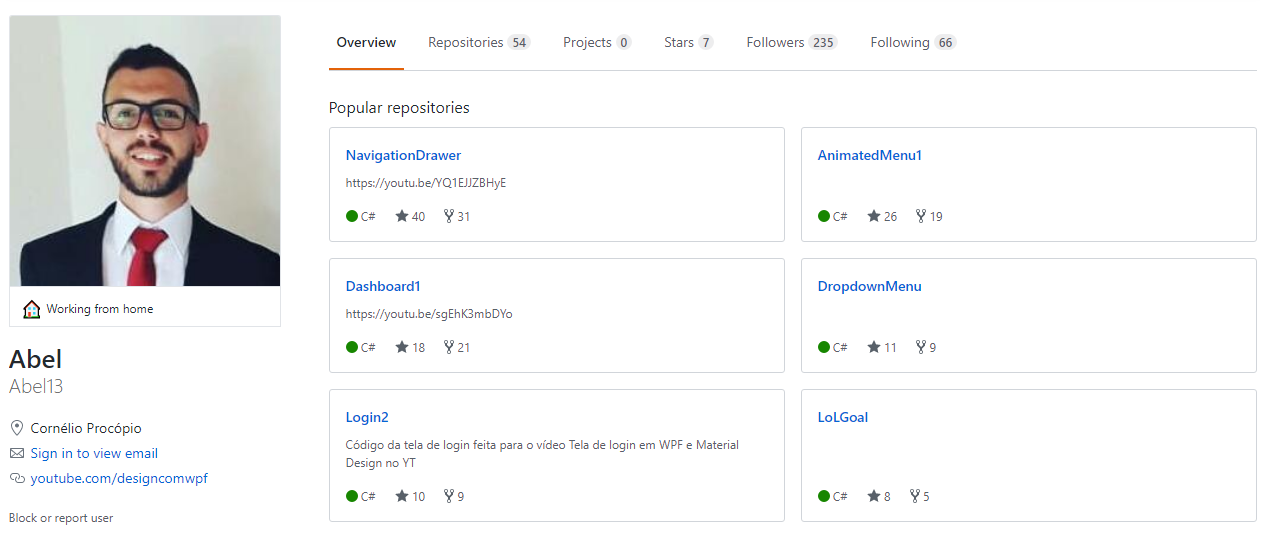Click the house status emoji icon
This screenshot has height=542, width=1262.
pos(32,309)
